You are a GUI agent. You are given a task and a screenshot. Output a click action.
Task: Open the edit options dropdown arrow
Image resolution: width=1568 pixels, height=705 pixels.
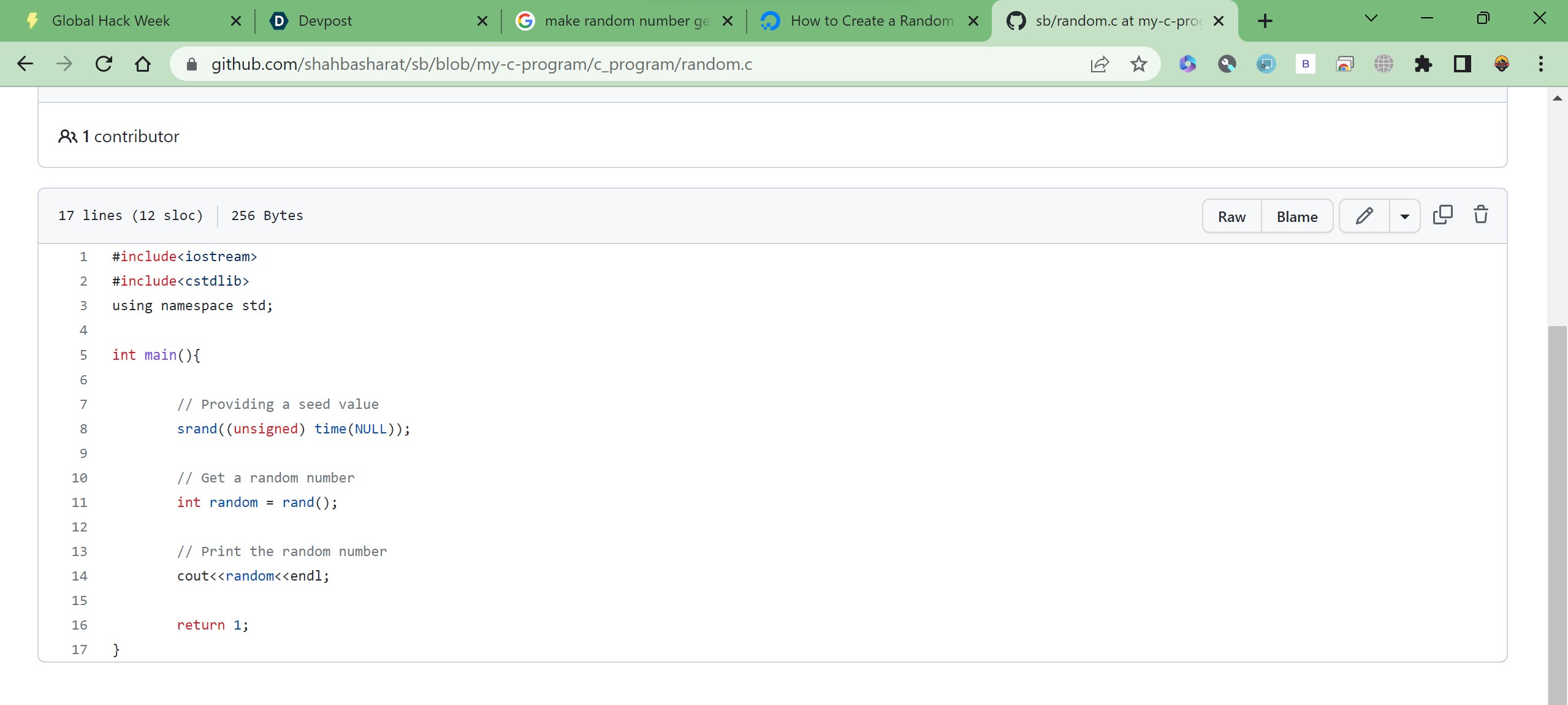point(1404,216)
